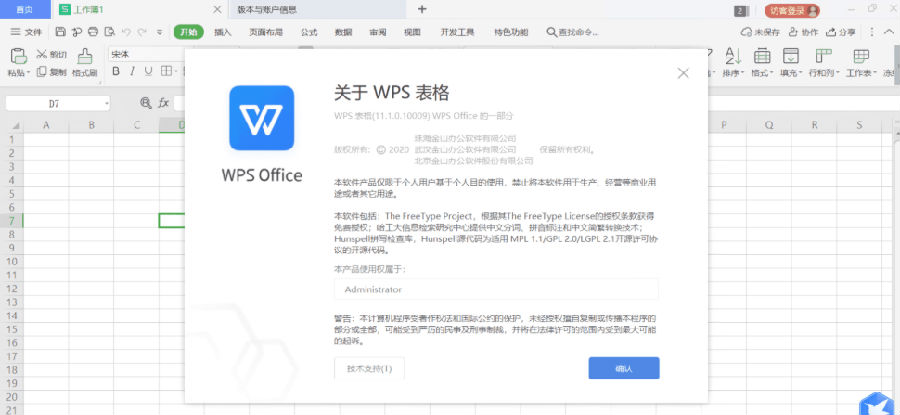Screen dimensions: 900x415
Task: Click the Technical Support (技术支持) button
Action: click(x=370, y=369)
